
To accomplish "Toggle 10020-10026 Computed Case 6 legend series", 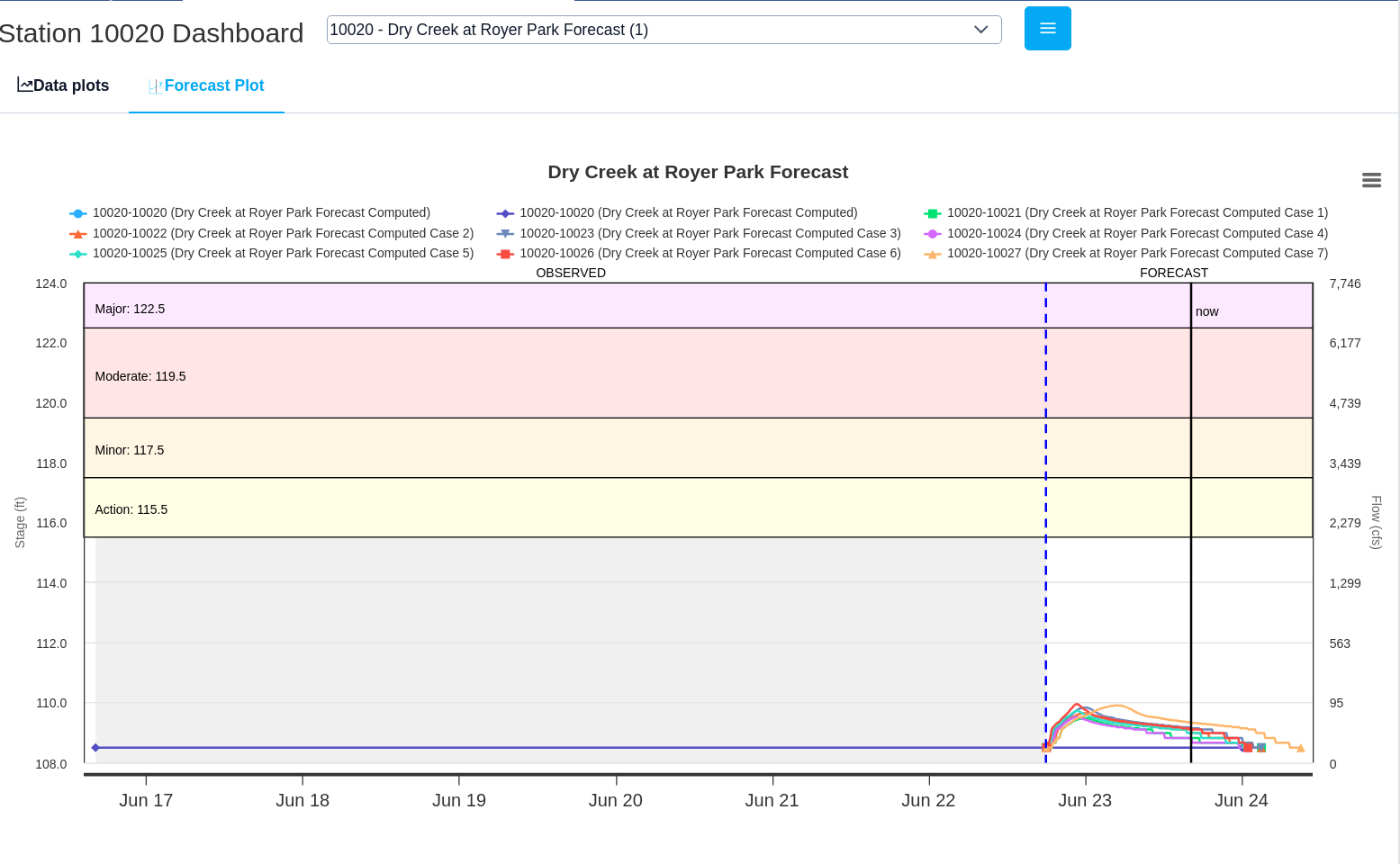I will tap(699, 254).
